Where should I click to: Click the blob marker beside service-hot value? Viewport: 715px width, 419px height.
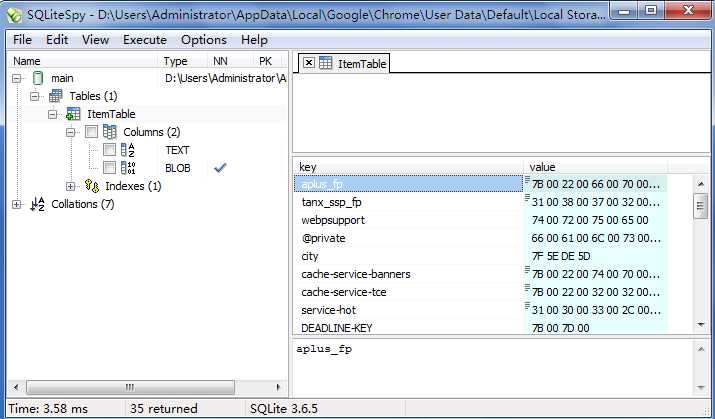pyautogui.click(x=527, y=306)
